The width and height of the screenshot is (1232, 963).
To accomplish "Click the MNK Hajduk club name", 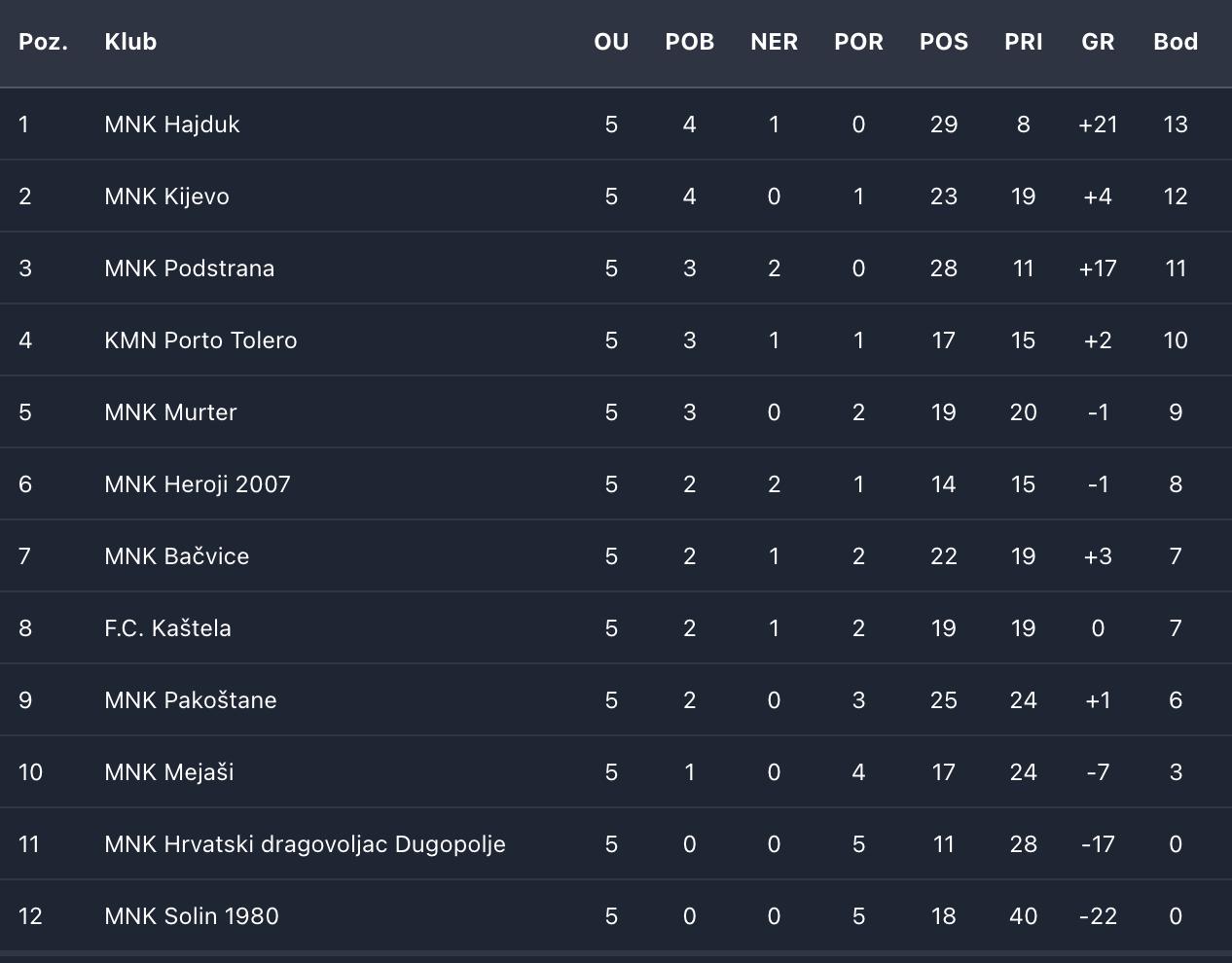I will pyautogui.click(x=172, y=125).
